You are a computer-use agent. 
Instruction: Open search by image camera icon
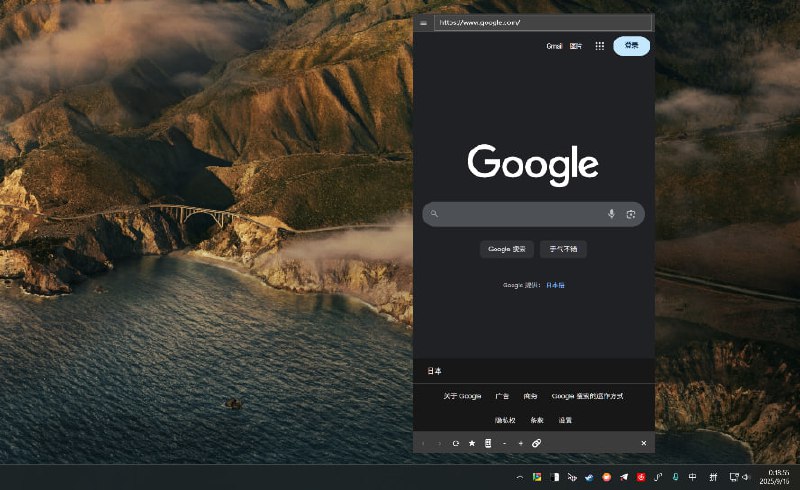[x=631, y=214]
